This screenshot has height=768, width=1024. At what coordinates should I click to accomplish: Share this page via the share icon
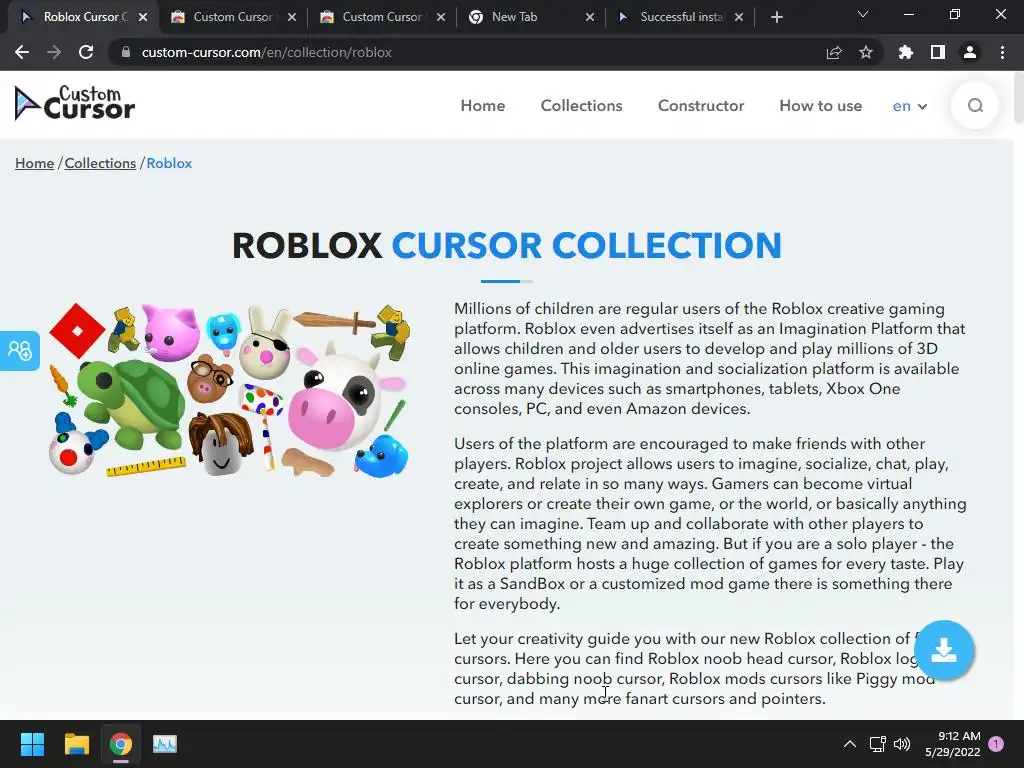[834, 52]
